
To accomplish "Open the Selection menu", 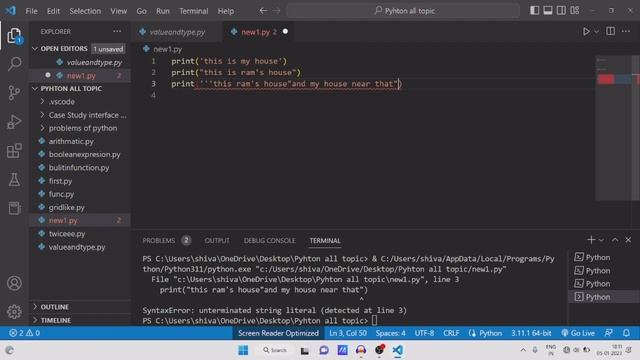I will [85, 11].
